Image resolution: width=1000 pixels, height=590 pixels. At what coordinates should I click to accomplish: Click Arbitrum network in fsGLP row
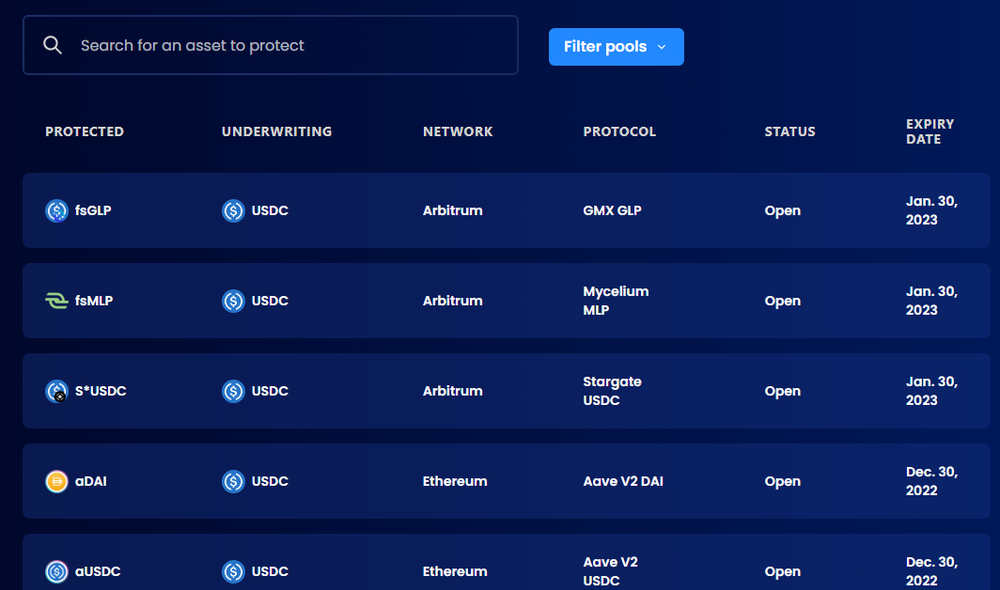[x=453, y=210]
